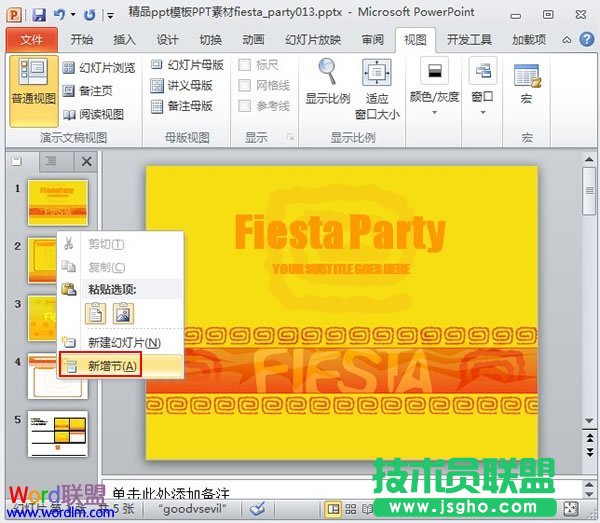
Task: Switch to the 开始 ribbon tab
Action: 82,40
